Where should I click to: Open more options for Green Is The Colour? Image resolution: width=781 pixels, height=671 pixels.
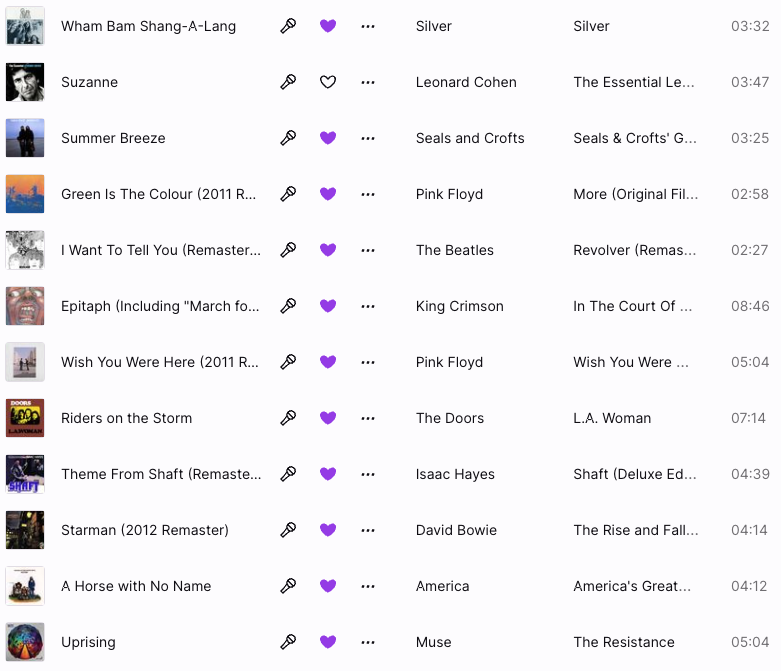368,194
